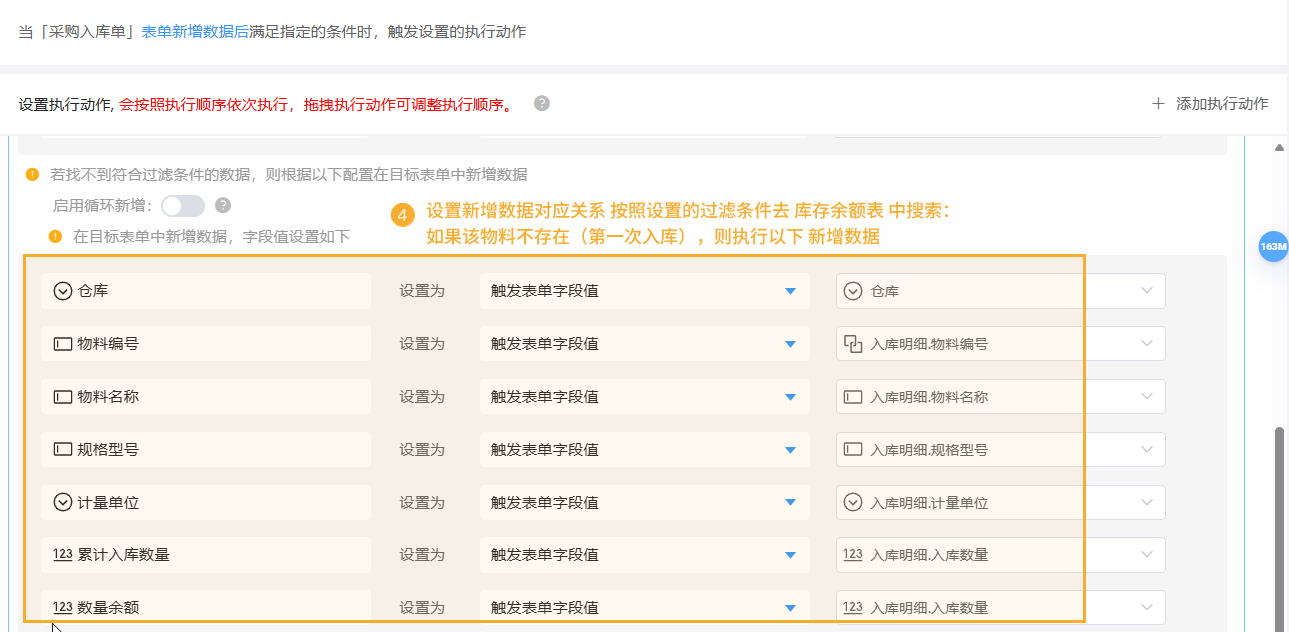Screen dimensions: 1289x632
Task: Enable the 启用循环新增 toggle switch
Action: tap(183, 205)
